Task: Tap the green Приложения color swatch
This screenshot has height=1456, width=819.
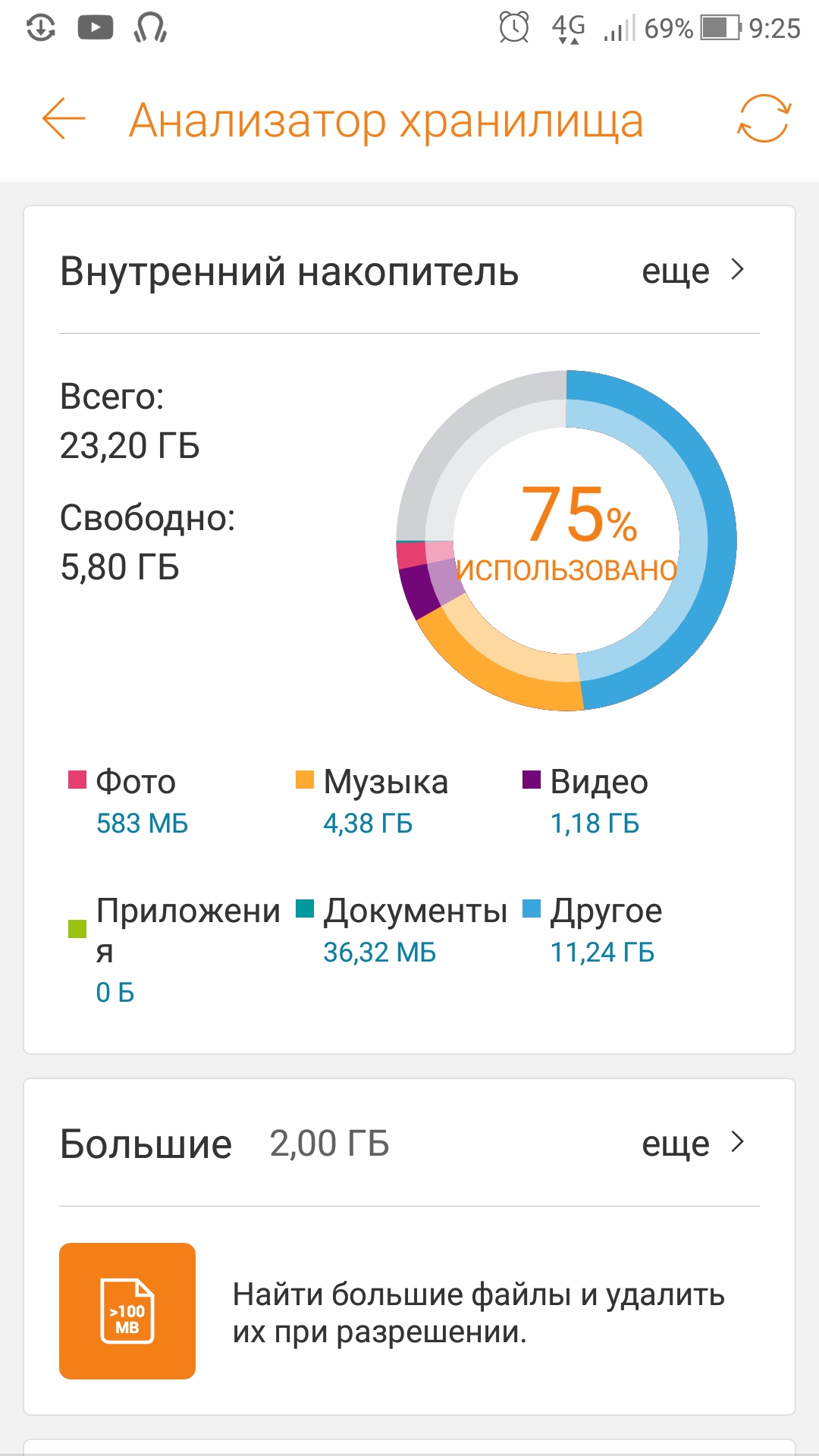Action: (x=77, y=928)
